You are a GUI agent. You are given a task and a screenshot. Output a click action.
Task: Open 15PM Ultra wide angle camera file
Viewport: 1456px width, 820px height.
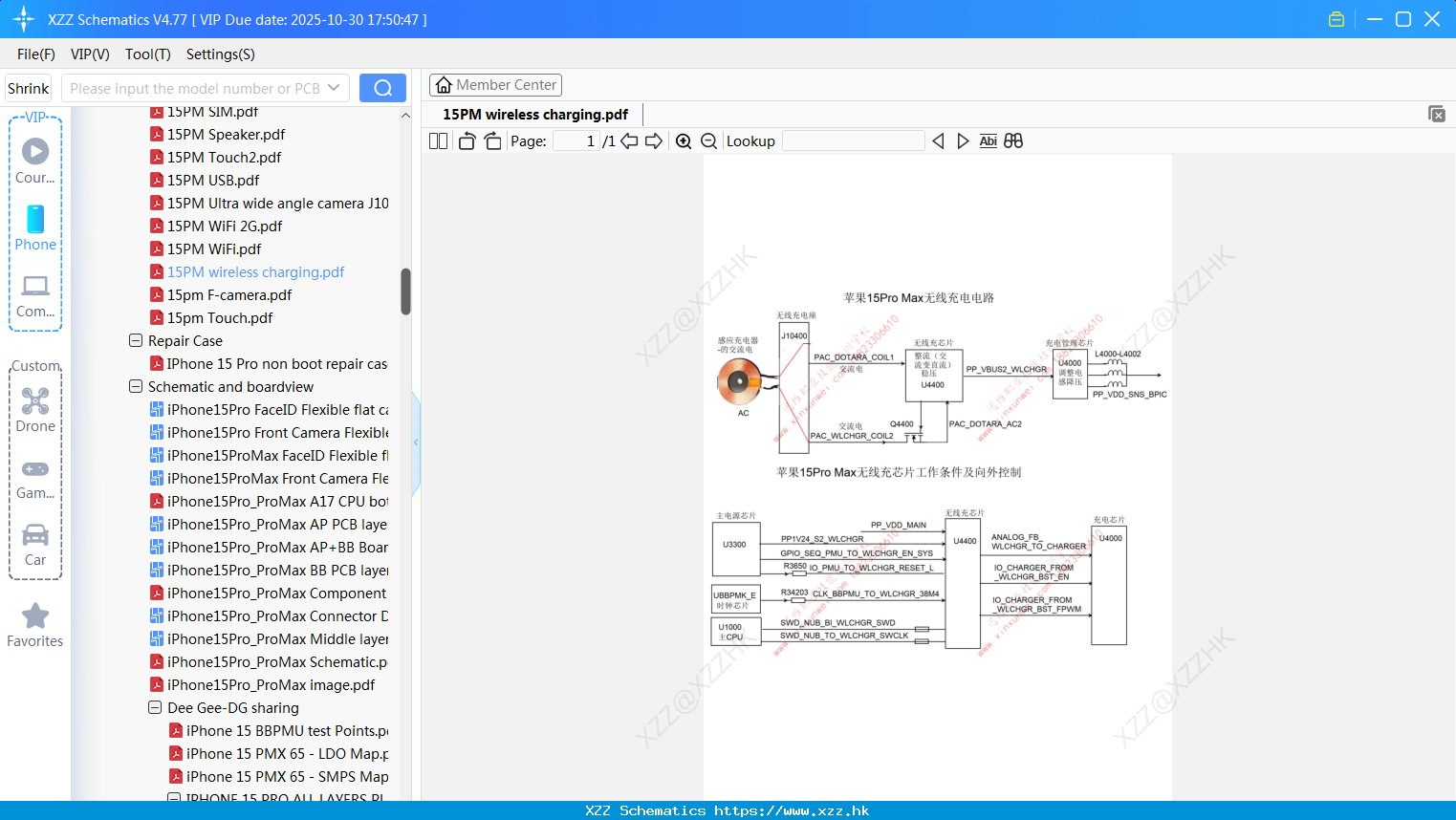pos(270,204)
